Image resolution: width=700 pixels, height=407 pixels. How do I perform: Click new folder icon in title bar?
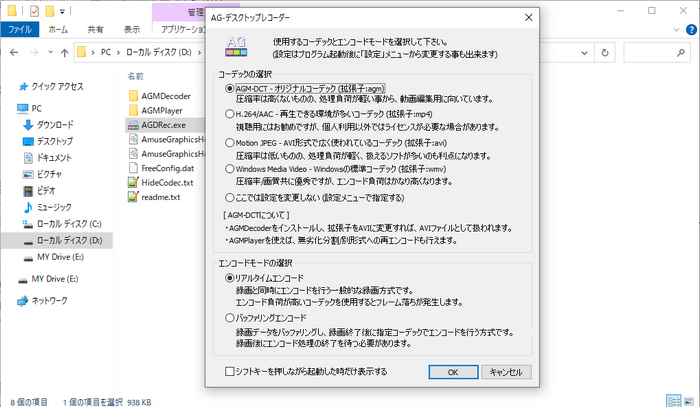pyautogui.click(x=50, y=11)
